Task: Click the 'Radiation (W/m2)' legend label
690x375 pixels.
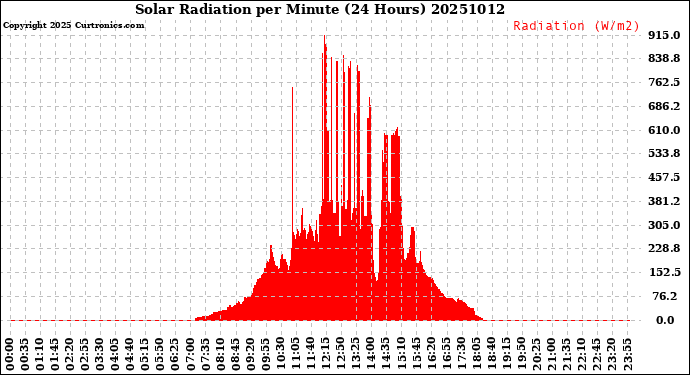Action: click(576, 26)
